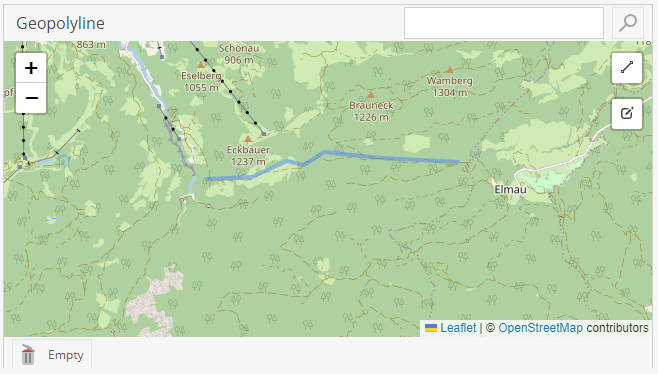Click the Brauneck peak triangle marker
The width and height of the screenshot is (658, 374).
[371, 95]
